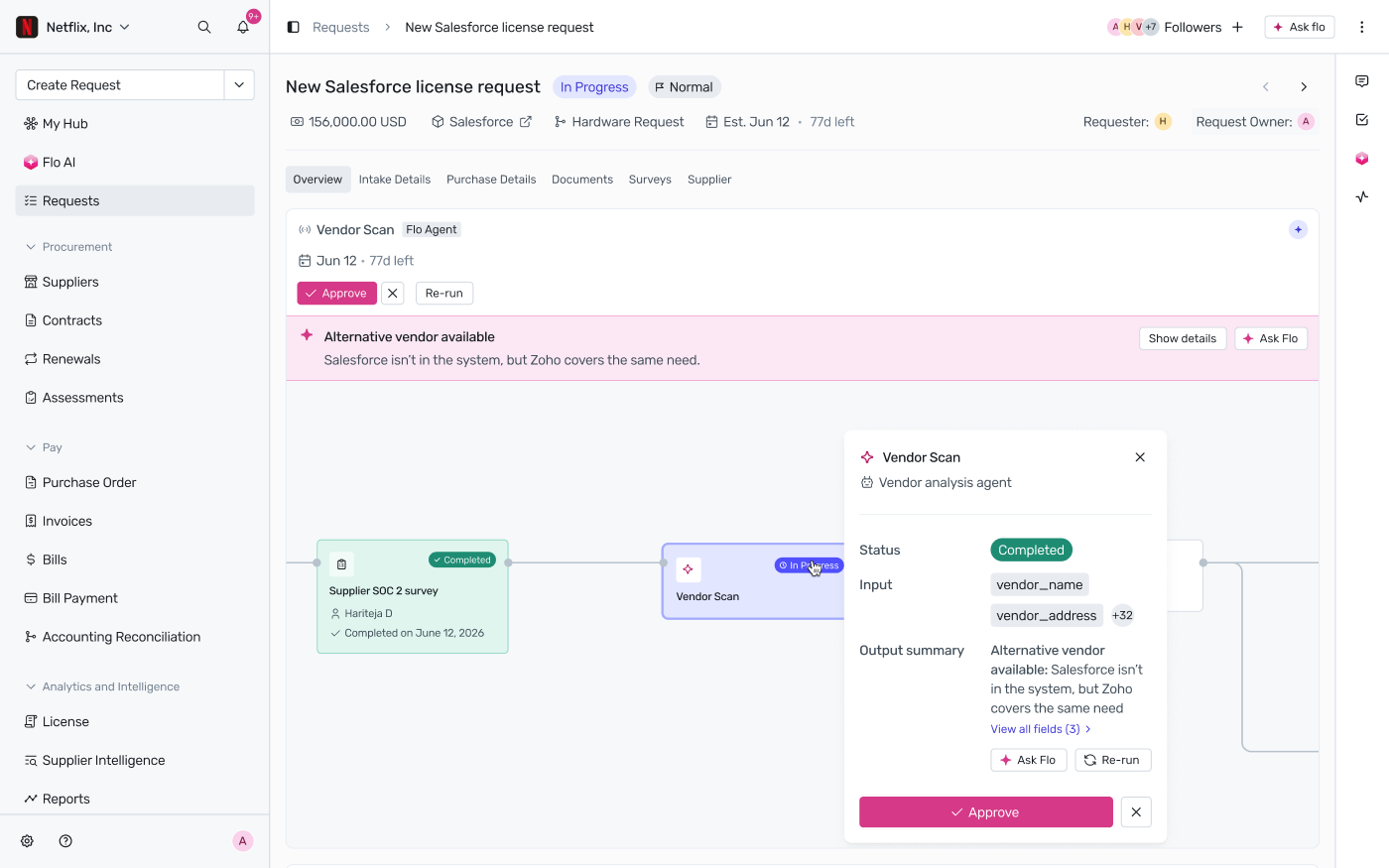Close the Vendor Scan popup
The height and width of the screenshot is (868, 1389).
click(1140, 457)
